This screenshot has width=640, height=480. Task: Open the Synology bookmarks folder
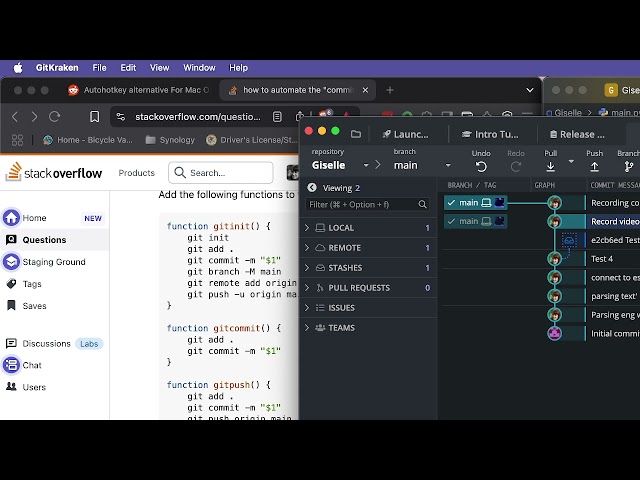tap(170, 140)
